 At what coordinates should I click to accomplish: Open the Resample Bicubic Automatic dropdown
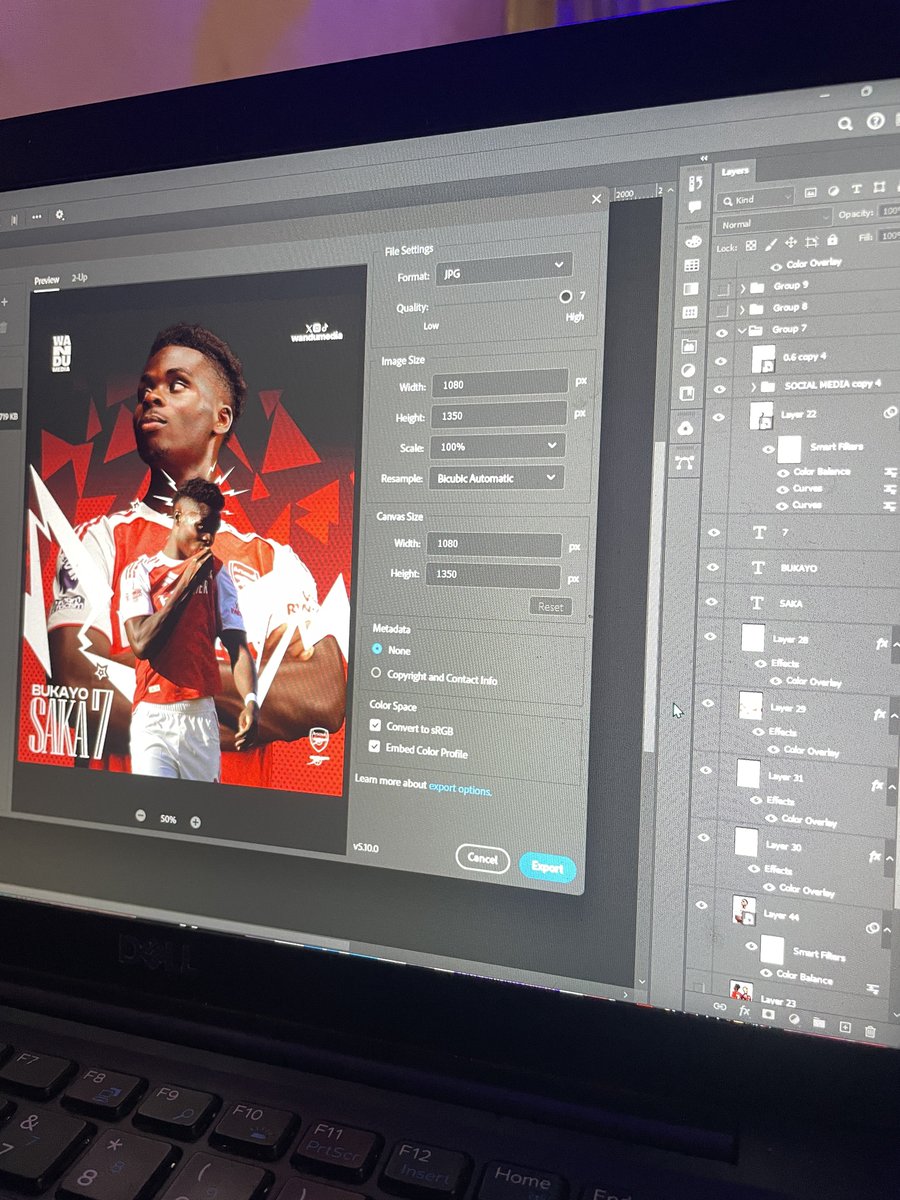(496, 478)
